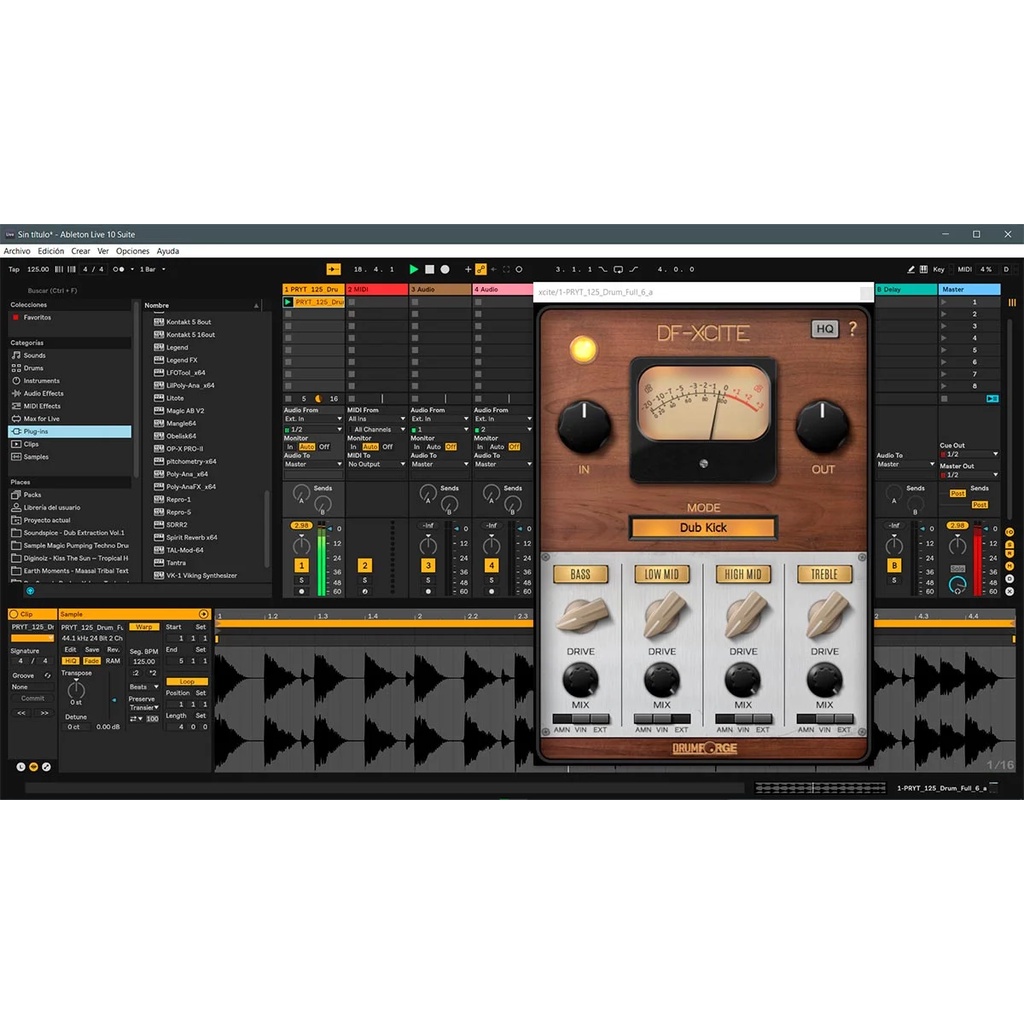Launch Master scene 3 play triangle
The width and height of the screenshot is (1024, 1024).
point(944,326)
